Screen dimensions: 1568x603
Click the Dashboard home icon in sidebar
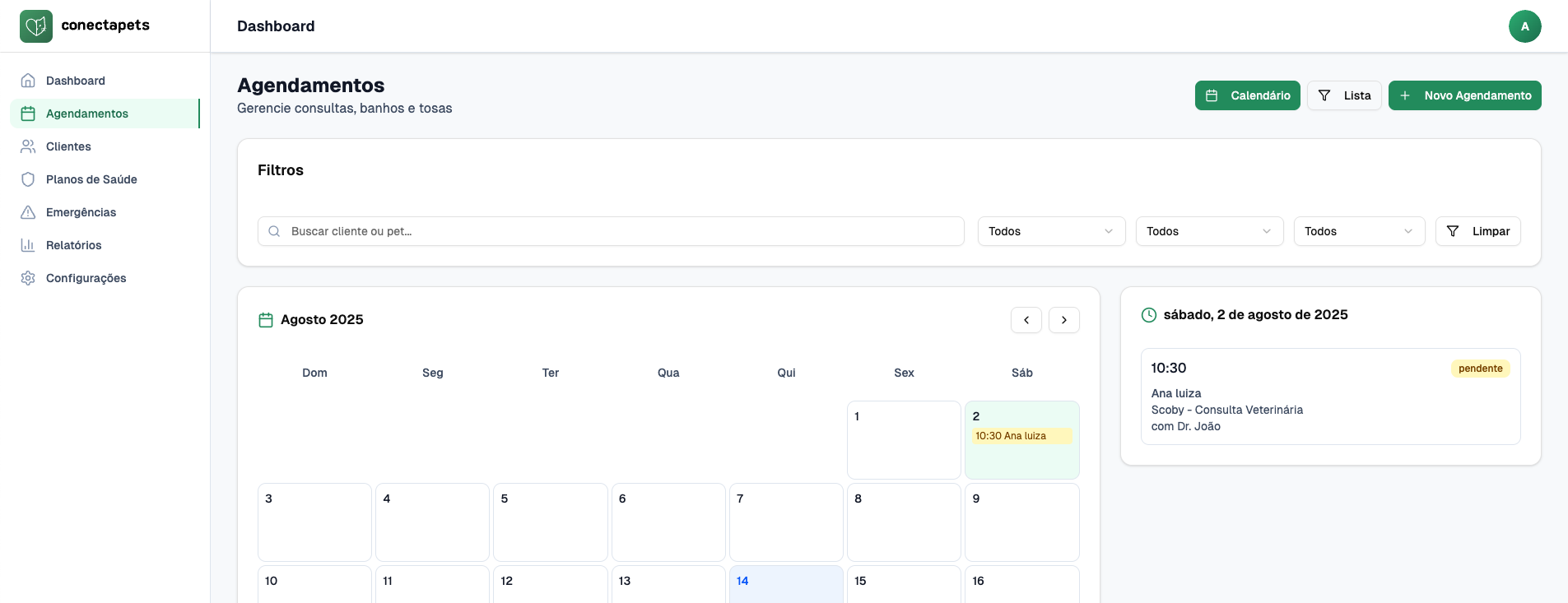pos(28,81)
